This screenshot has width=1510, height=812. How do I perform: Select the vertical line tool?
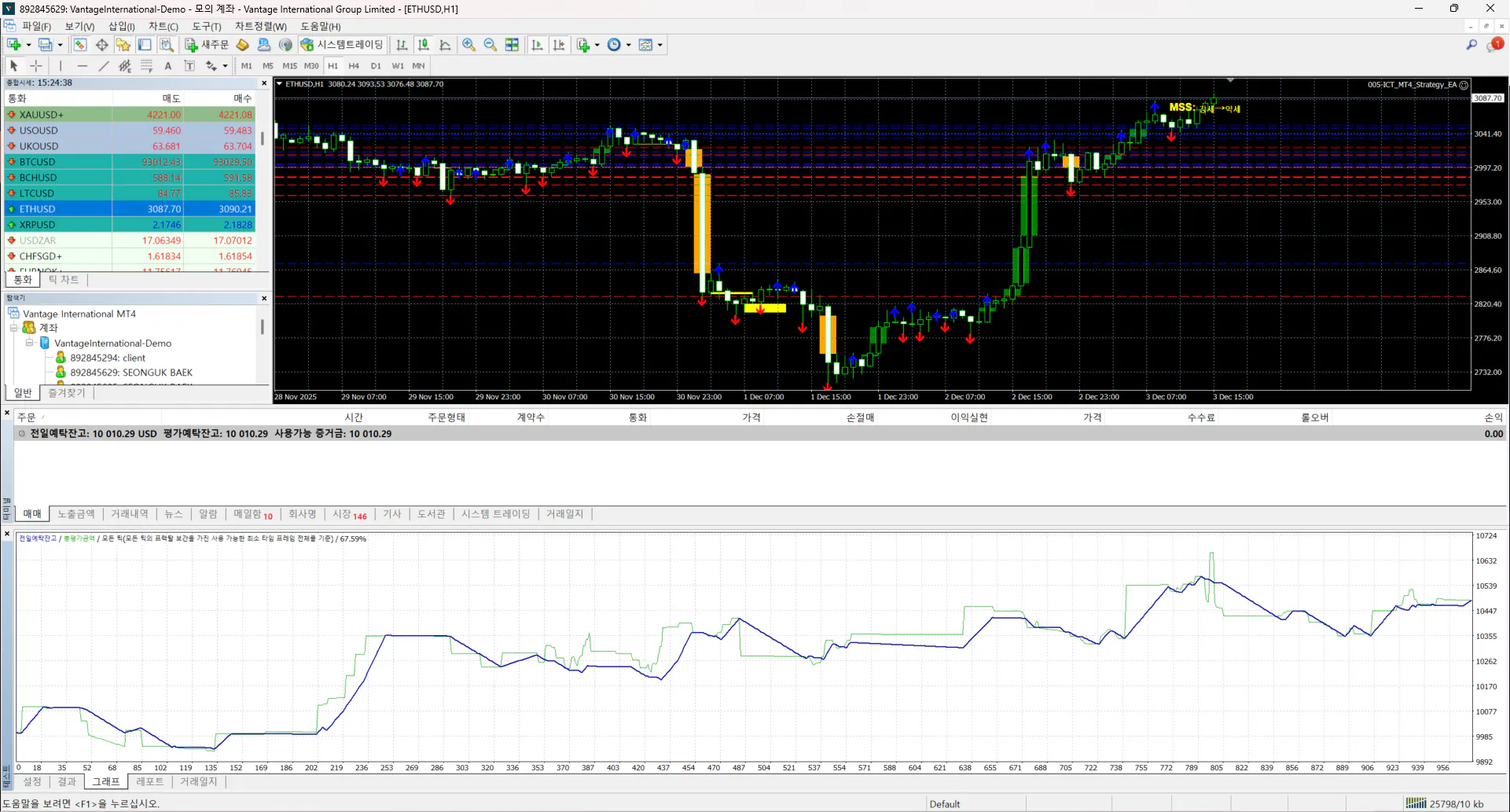click(61, 66)
